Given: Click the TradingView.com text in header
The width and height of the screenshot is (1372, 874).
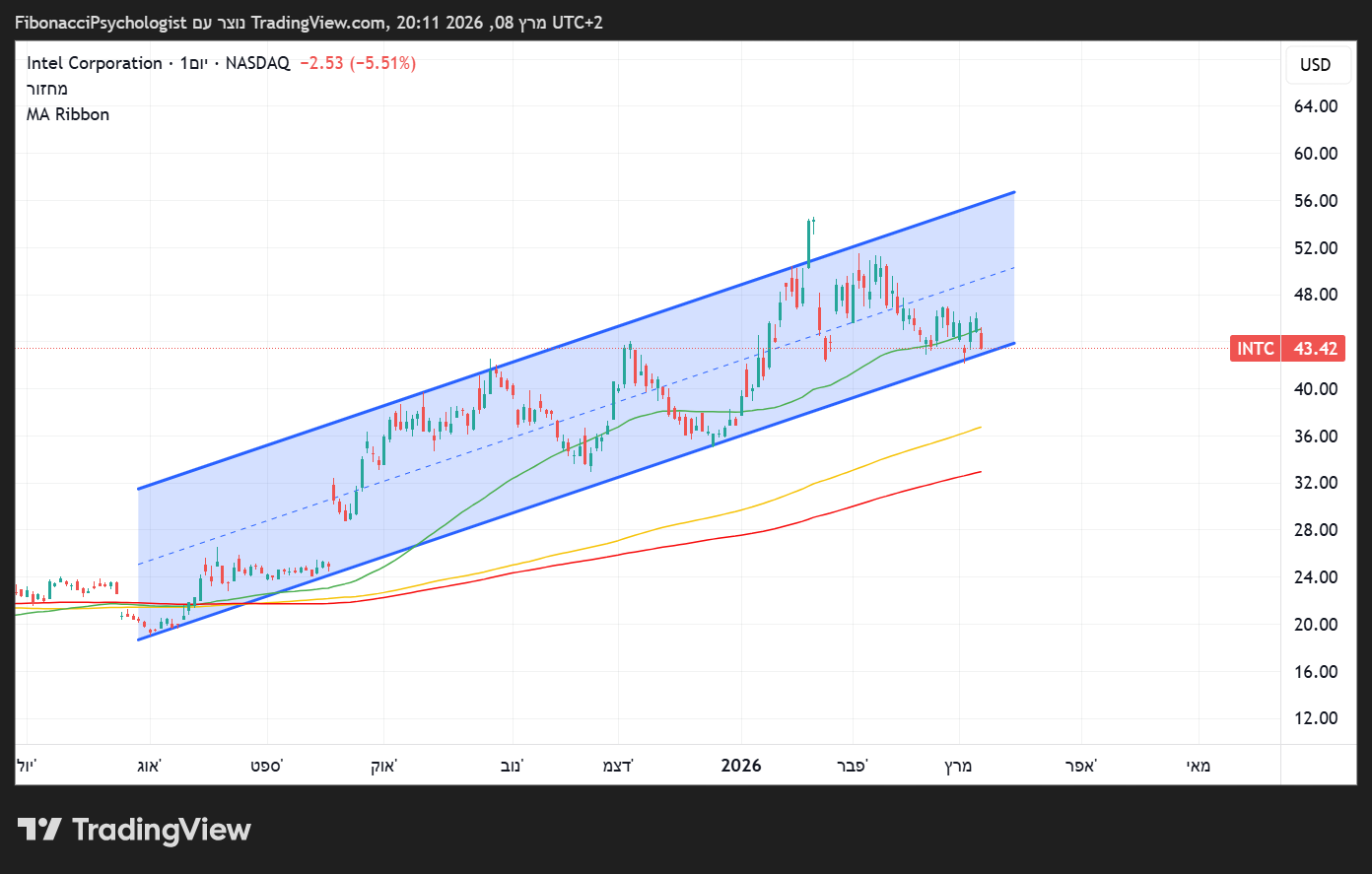Looking at the screenshot, I should coord(321,23).
